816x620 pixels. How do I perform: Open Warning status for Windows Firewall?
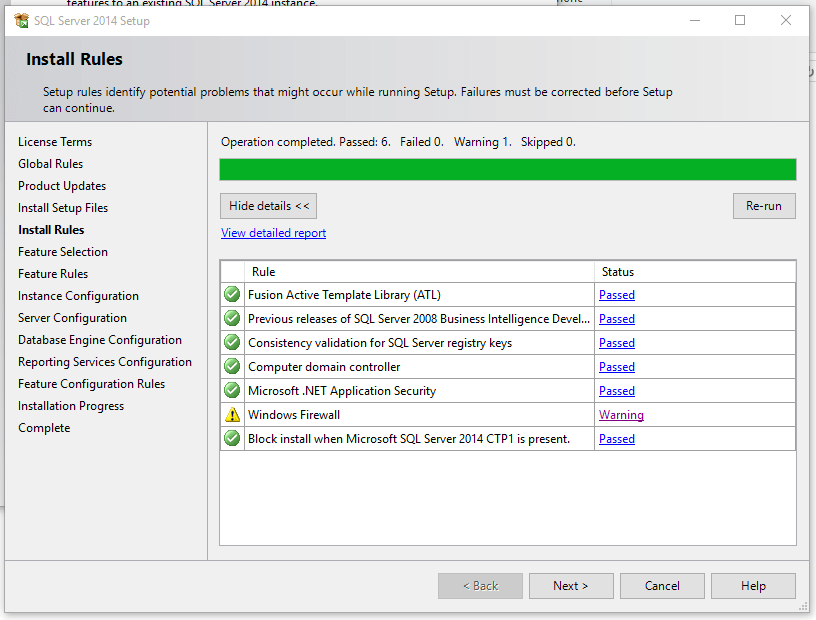621,415
